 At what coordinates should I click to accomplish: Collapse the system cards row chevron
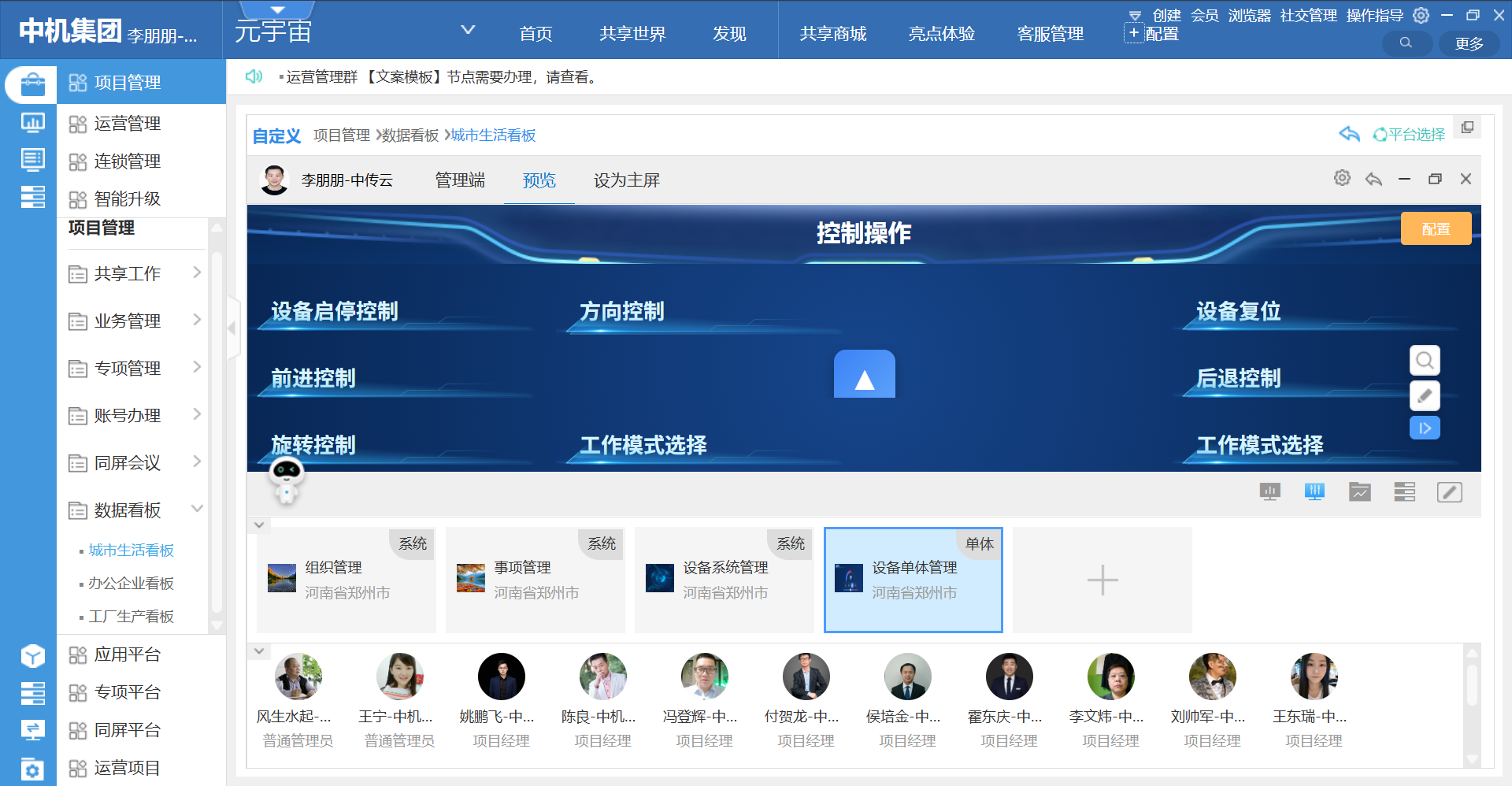[259, 525]
